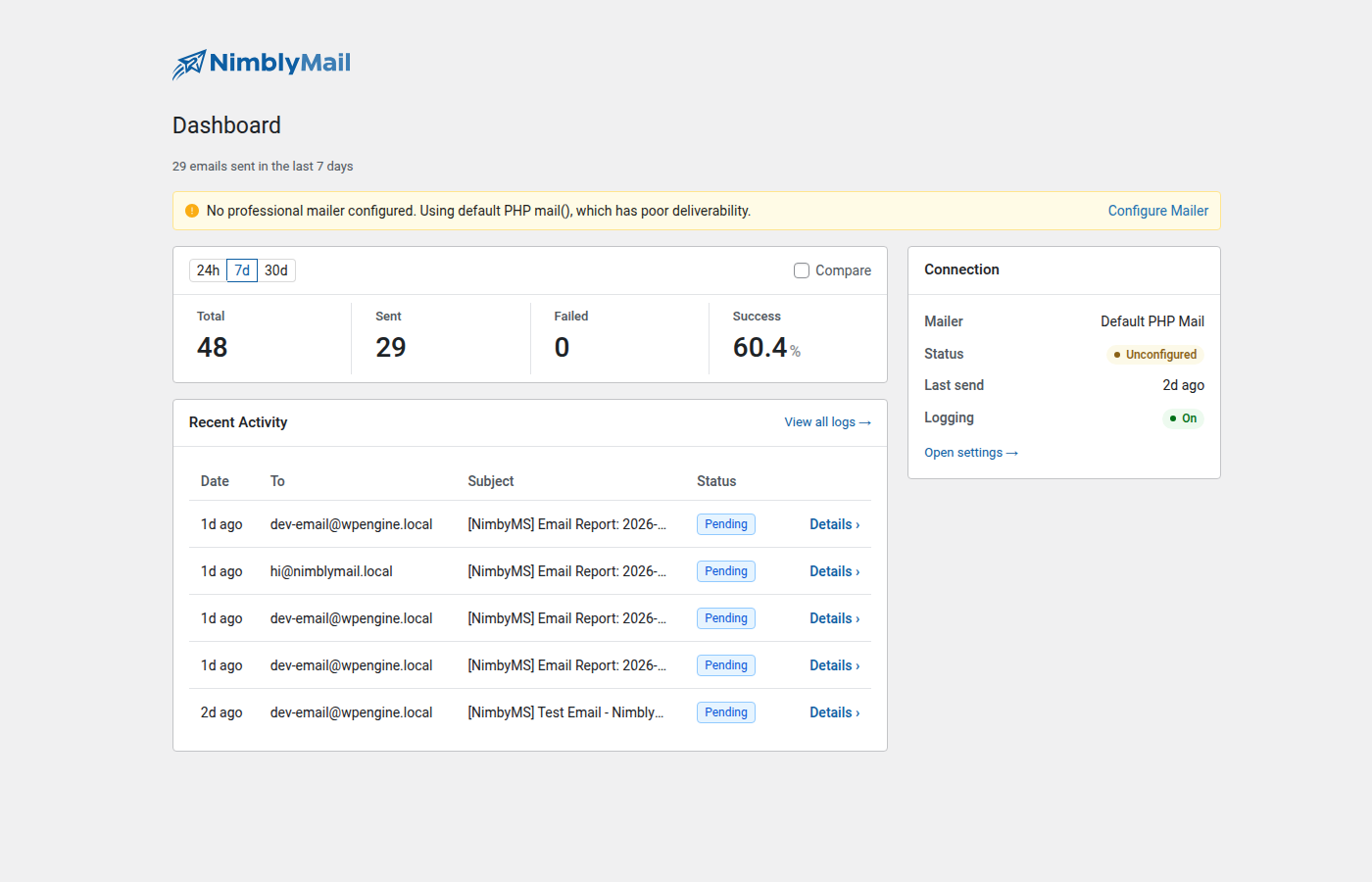Image resolution: width=1372 pixels, height=882 pixels.
Task: Click the orange warning icon in the notice
Action: 192,211
